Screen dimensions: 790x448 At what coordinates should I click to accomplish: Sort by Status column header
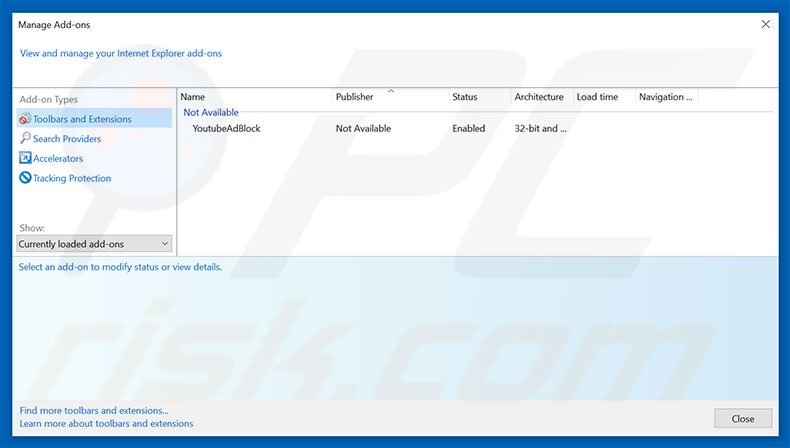478,97
